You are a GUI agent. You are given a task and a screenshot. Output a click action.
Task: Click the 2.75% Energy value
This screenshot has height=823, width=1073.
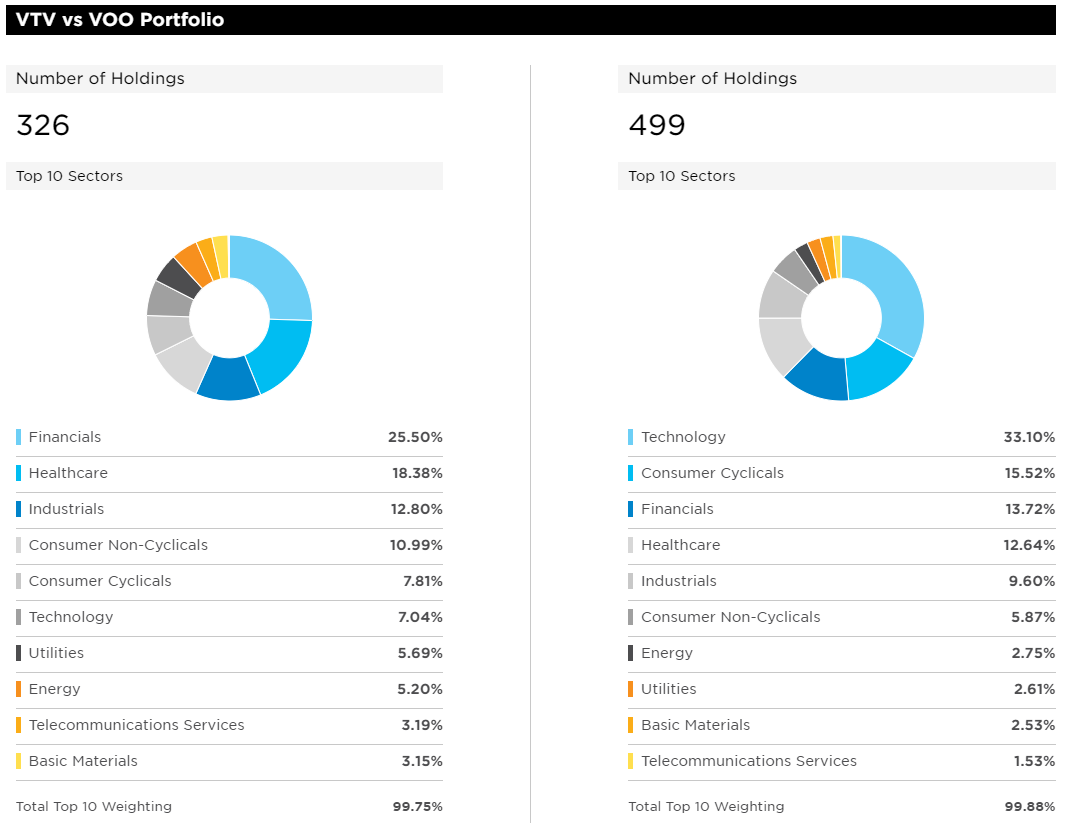(x=1033, y=653)
